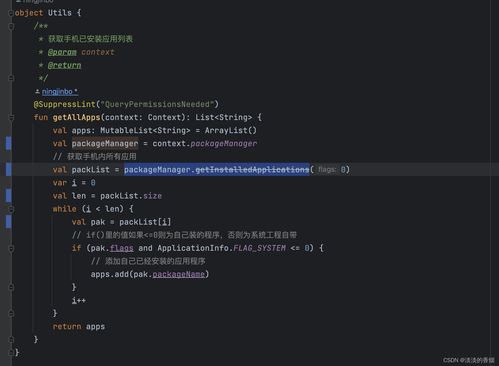Click the change marker beside val pak line

(x=9, y=222)
